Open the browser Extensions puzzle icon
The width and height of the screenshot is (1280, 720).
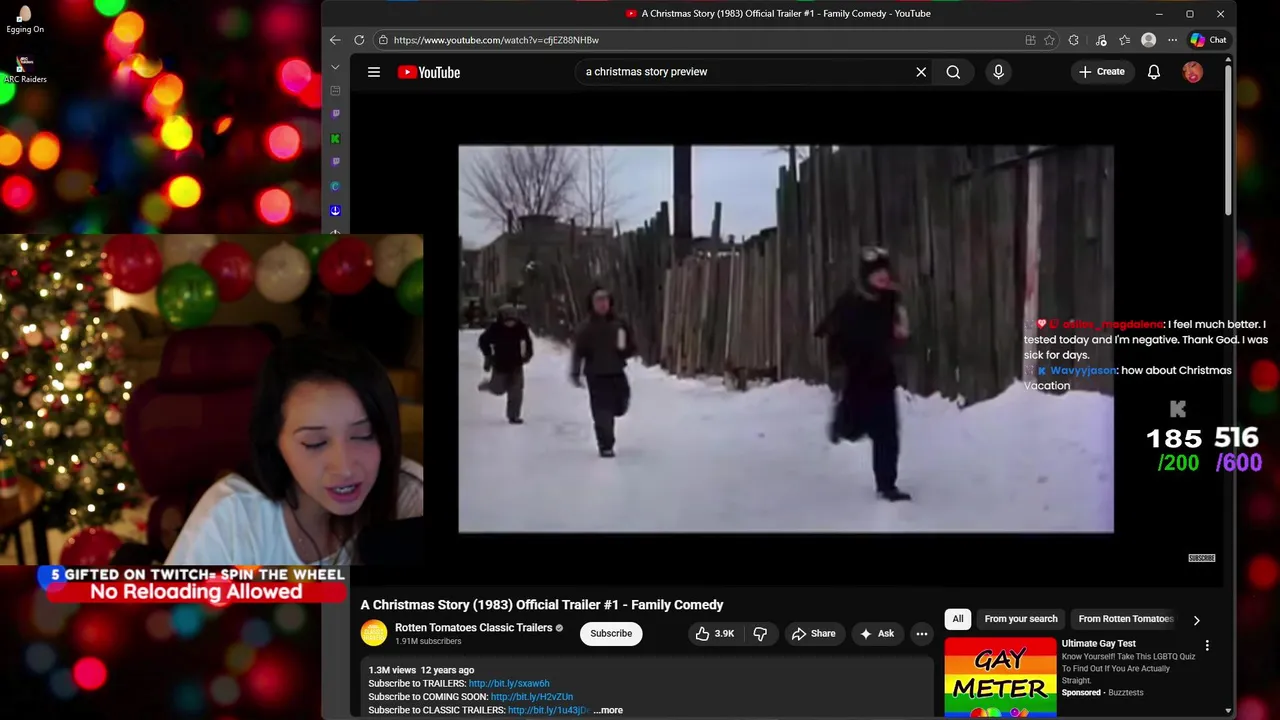click(x=1074, y=40)
